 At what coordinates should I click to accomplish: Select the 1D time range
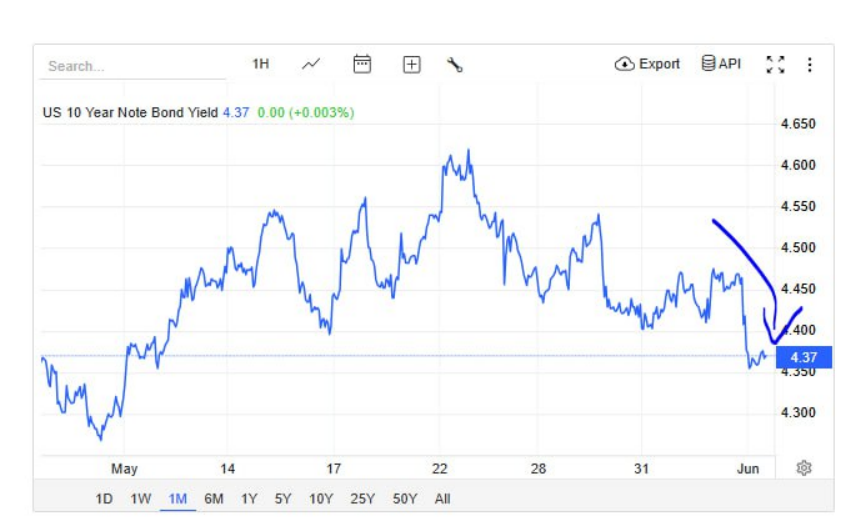(x=104, y=498)
